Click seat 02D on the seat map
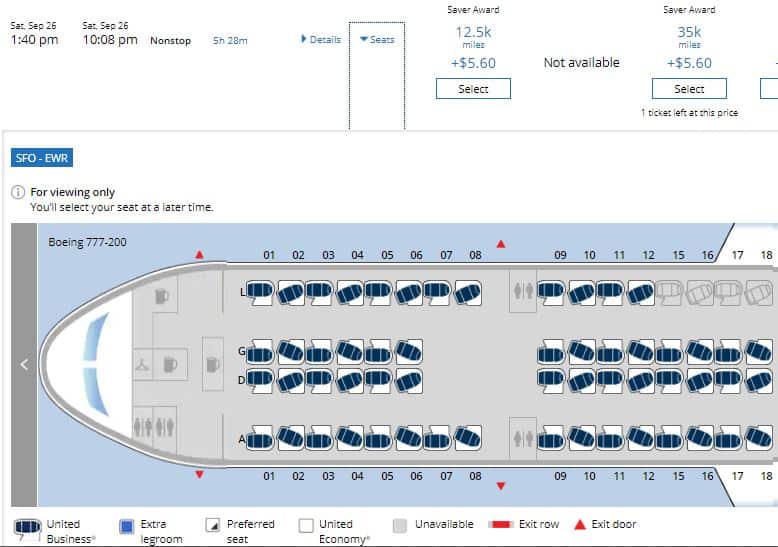Viewport: 778px width, 547px height. click(x=290, y=381)
